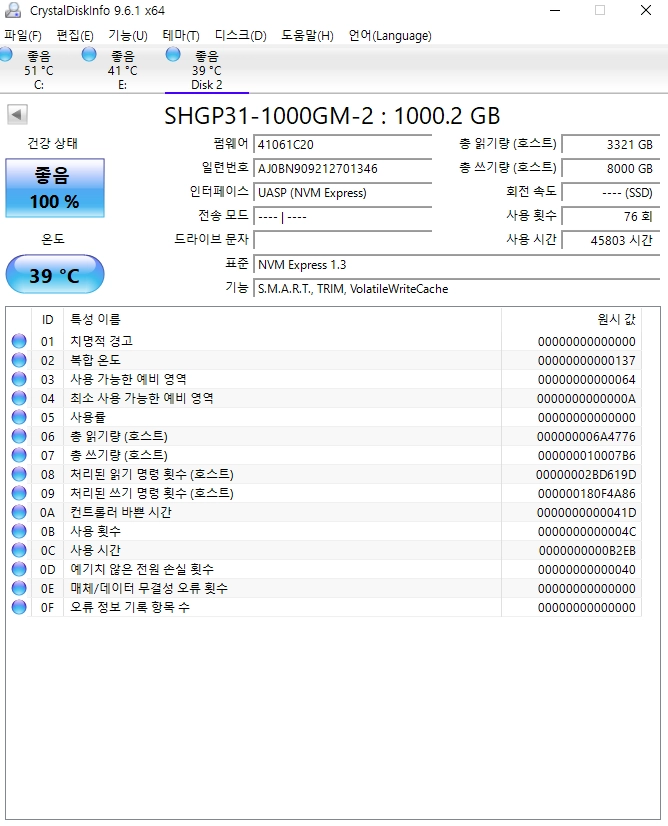668x826 pixels.
Task: Click the blue orb in row 0D
Action: click(19, 568)
